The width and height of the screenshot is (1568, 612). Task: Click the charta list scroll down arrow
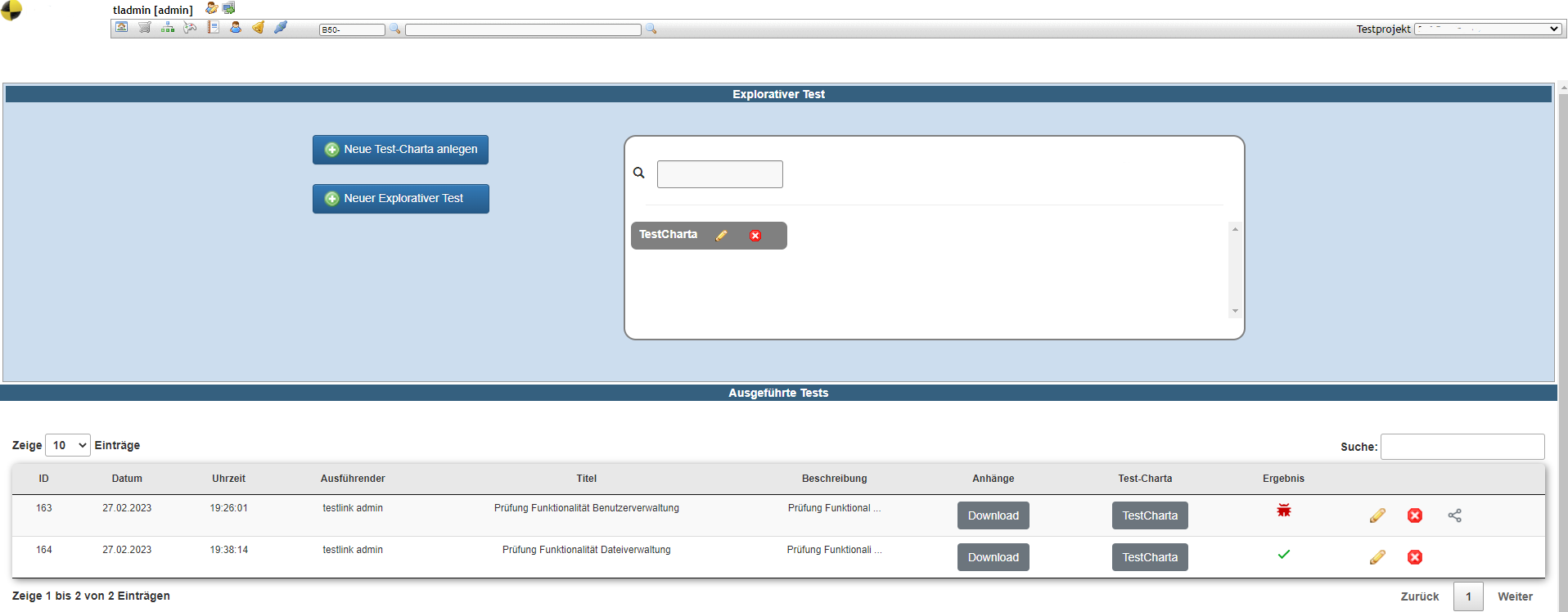point(1235,311)
